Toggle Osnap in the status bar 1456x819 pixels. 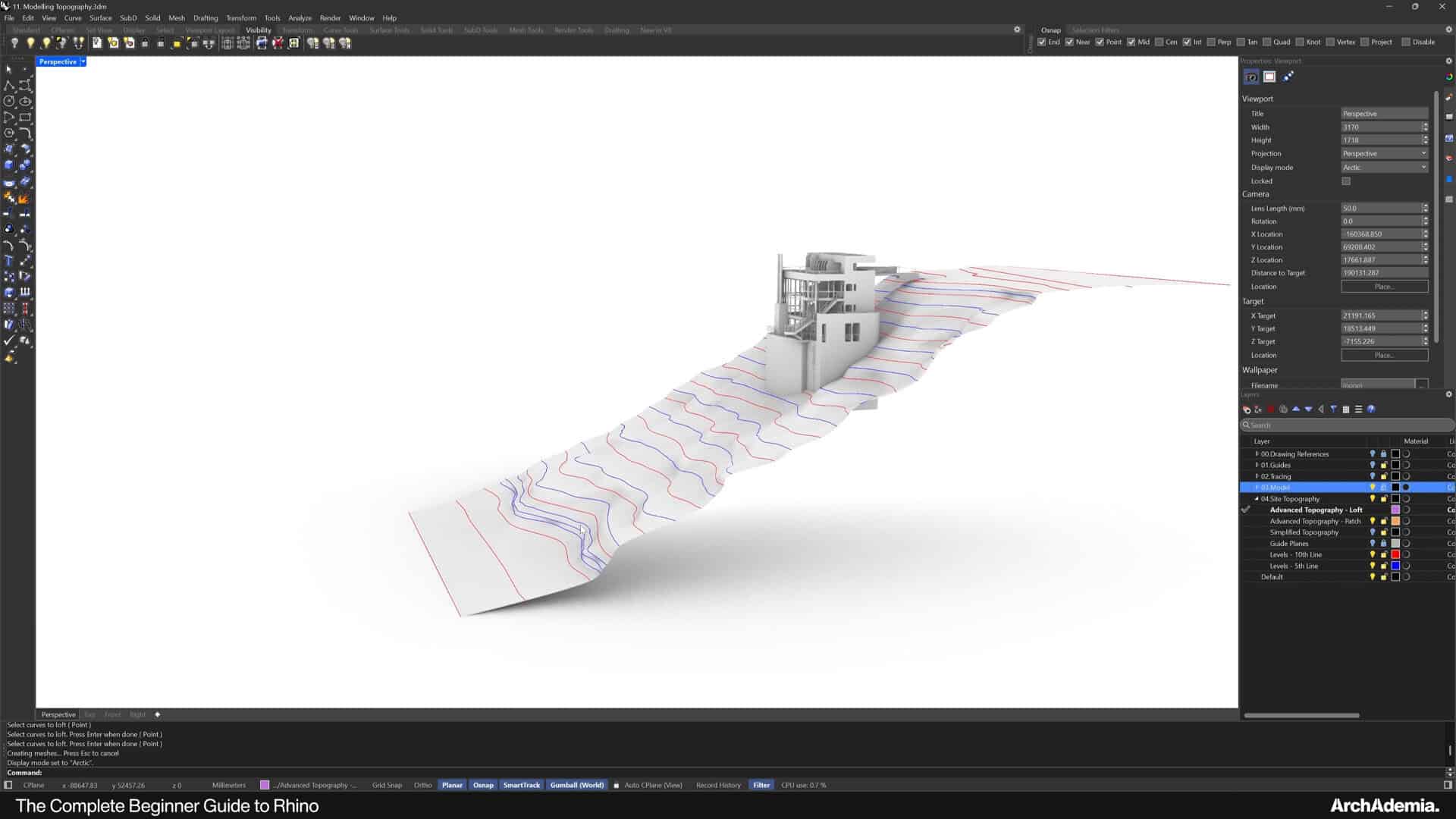[x=483, y=786]
